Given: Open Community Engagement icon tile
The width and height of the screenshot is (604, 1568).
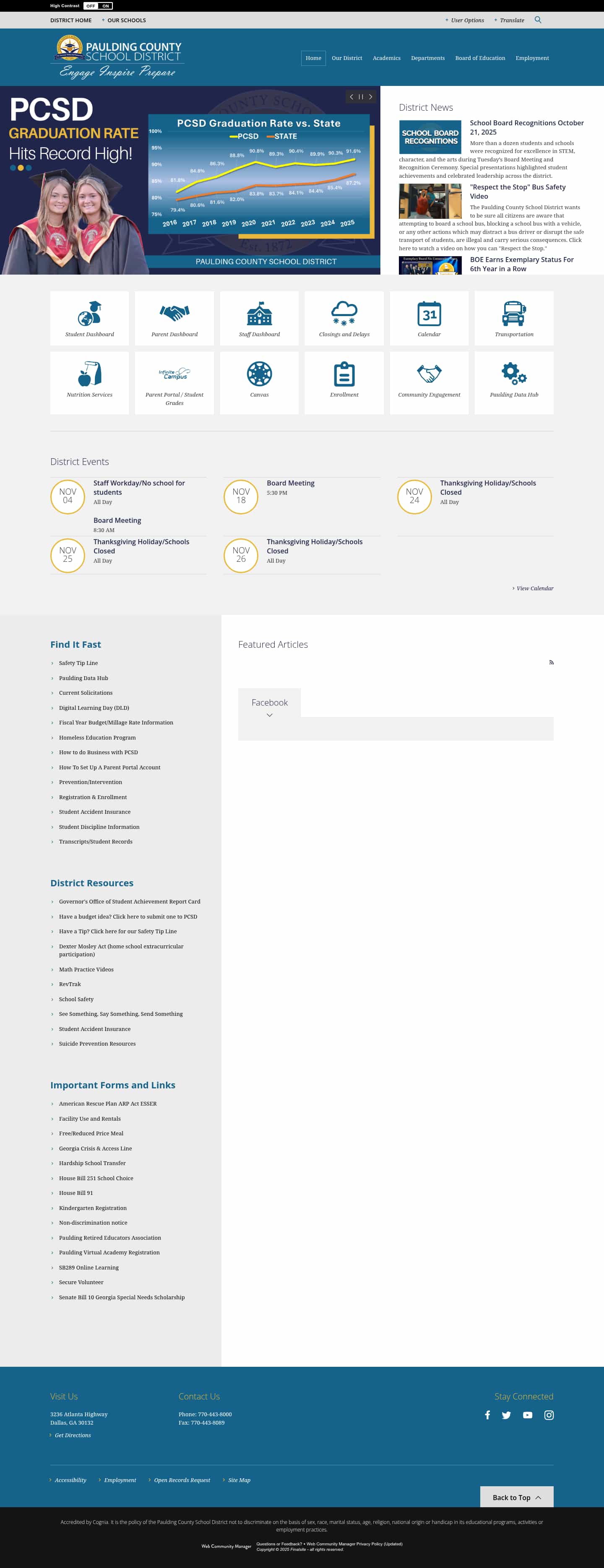Looking at the screenshot, I should tap(429, 383).
